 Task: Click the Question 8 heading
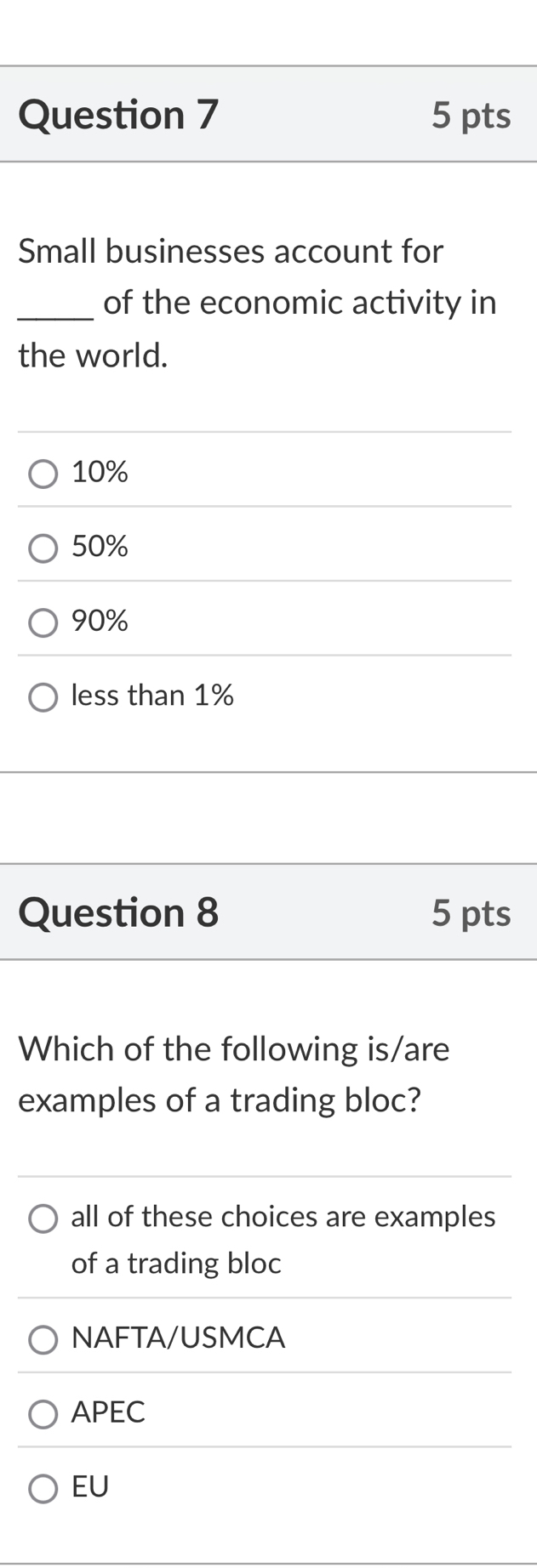[118, 913]
